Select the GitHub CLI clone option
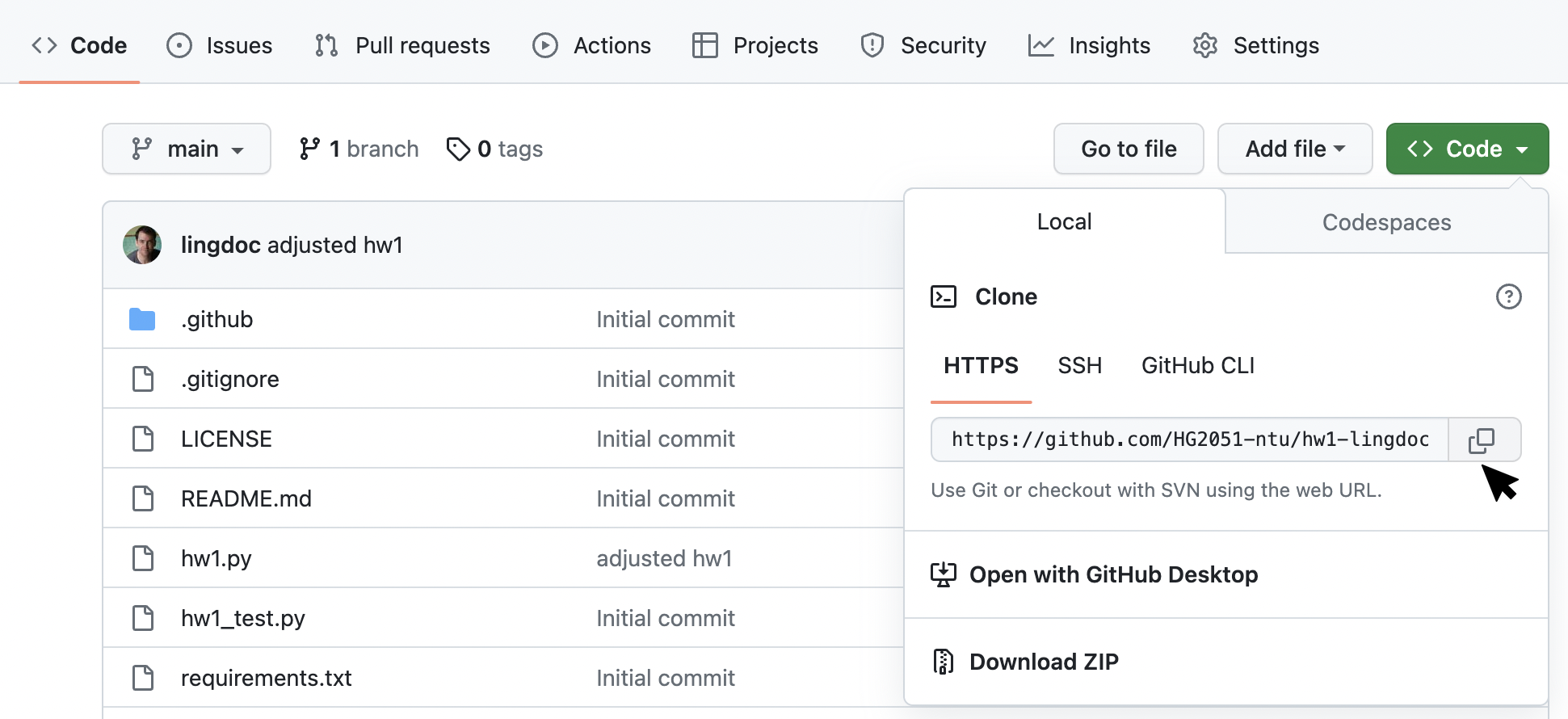1568x719 pixels. pyautogui.click(x=1197, y=366)
